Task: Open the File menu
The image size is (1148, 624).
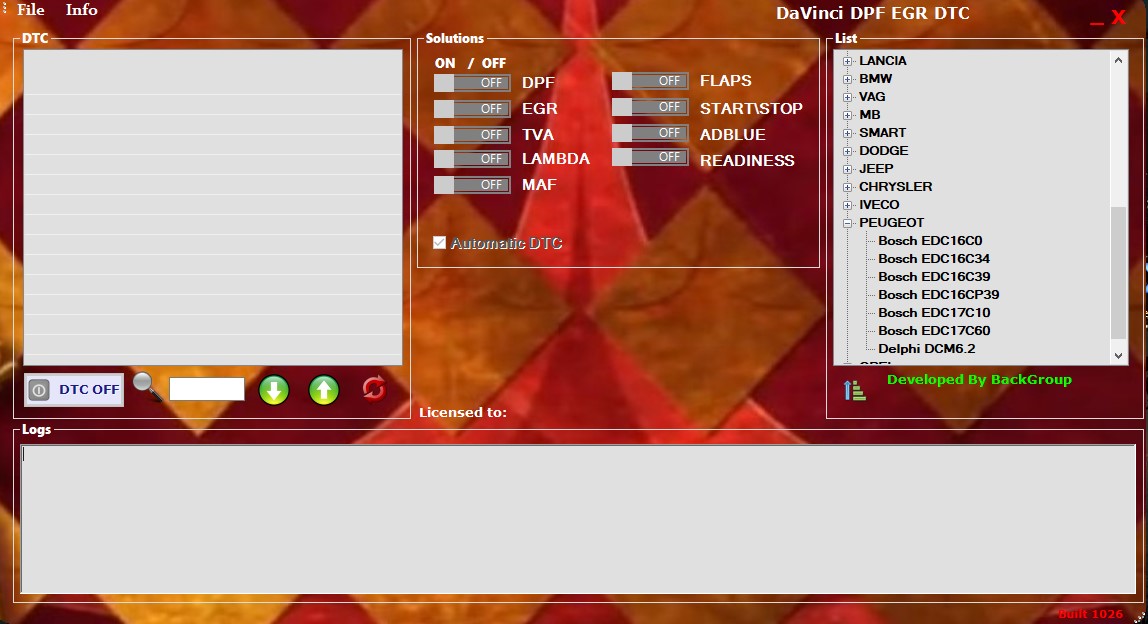Action: 28,10
